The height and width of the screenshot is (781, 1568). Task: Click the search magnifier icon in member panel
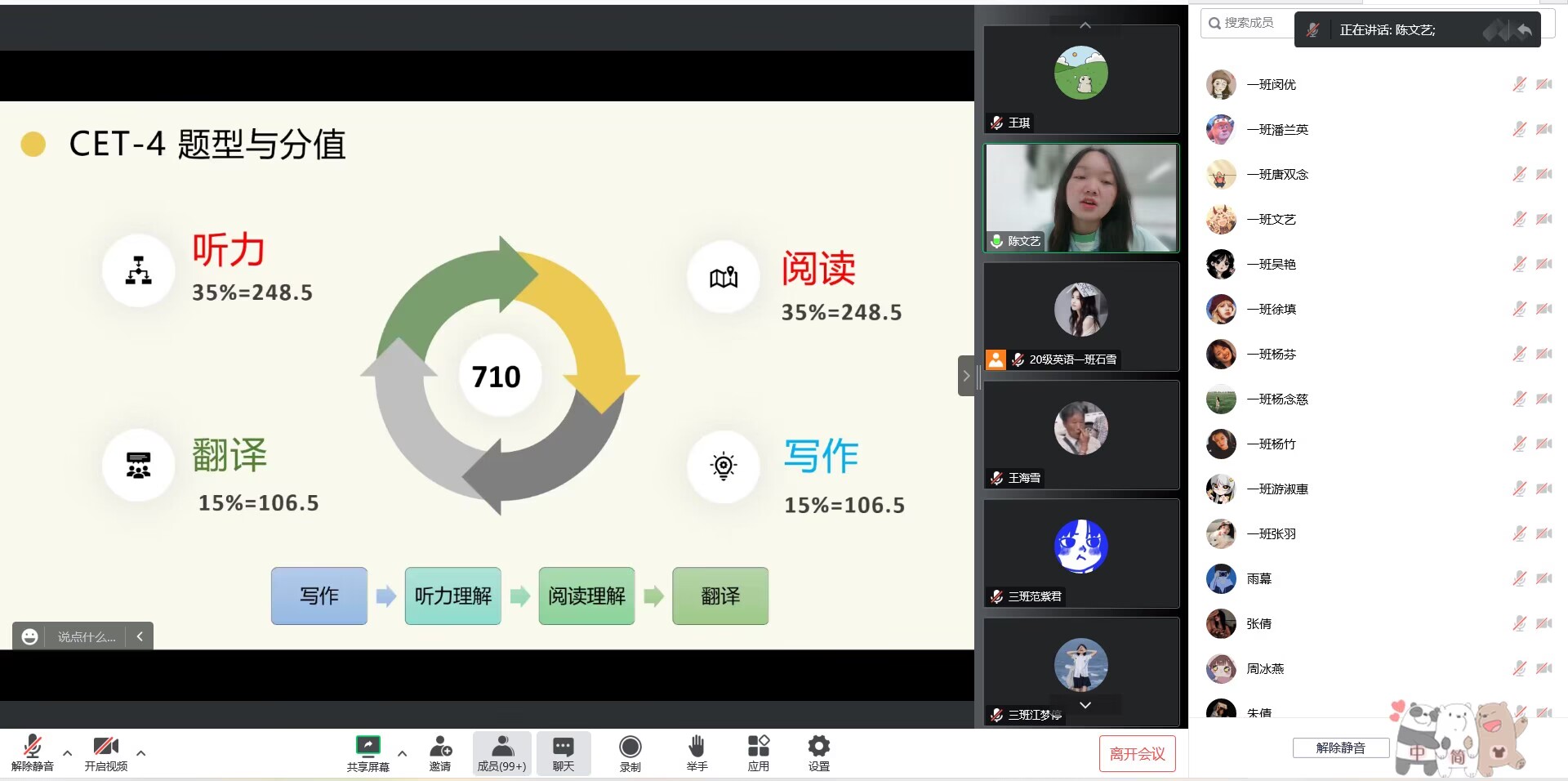coord(1214,23)
